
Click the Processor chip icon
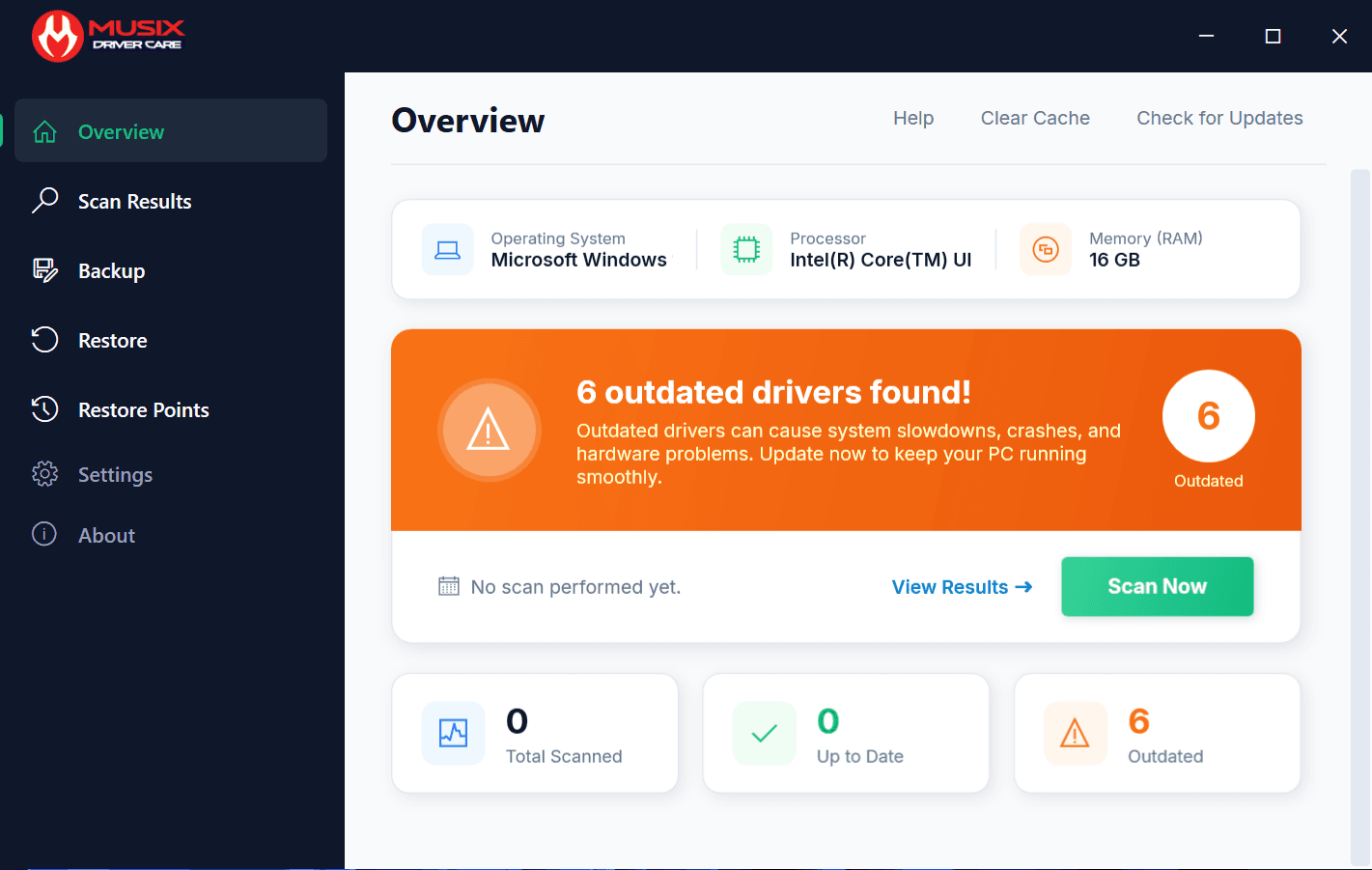746,249
